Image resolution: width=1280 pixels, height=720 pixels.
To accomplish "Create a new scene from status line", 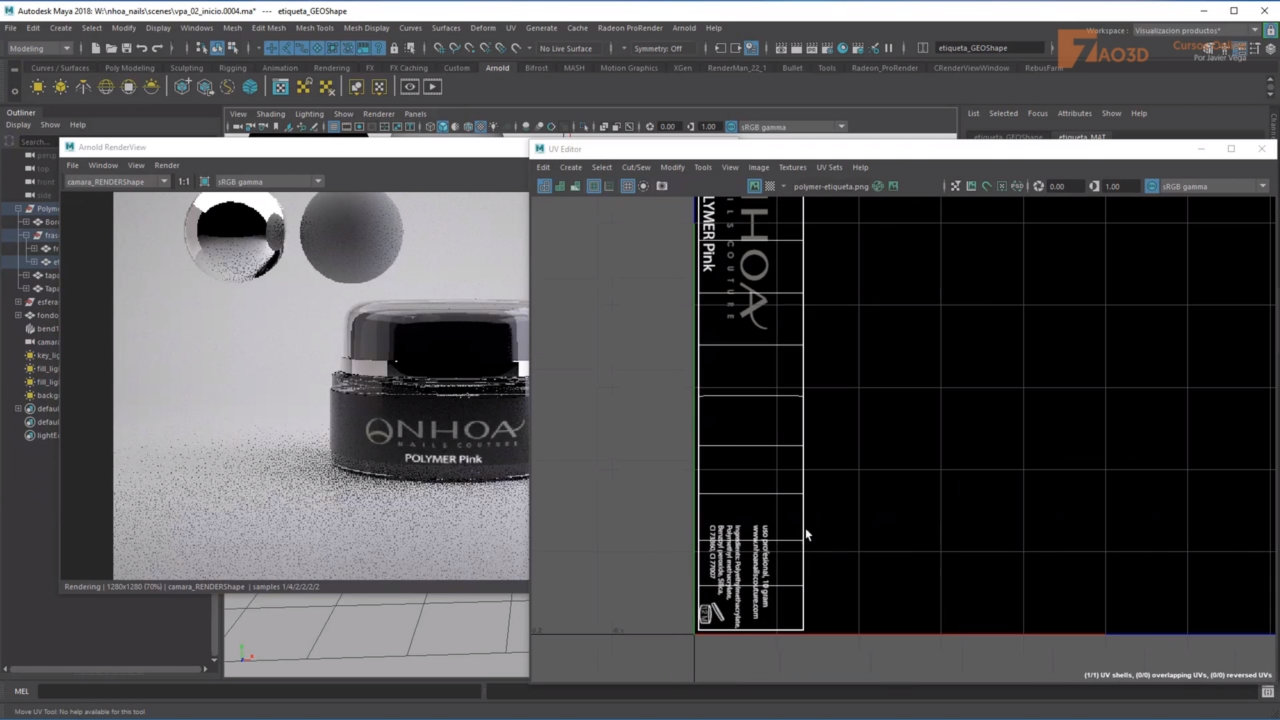I will coord(94,48).
